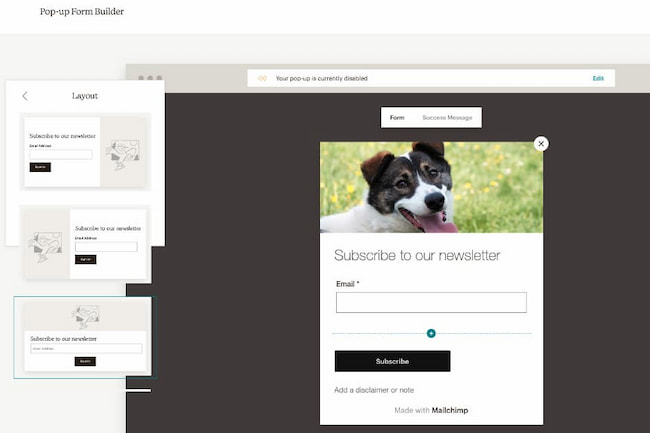Image resolution: width=650 pixels, height=433 pixels.
Task: Choose the image-on-top layout thumbnail
Action: click(x=85, y=337)
